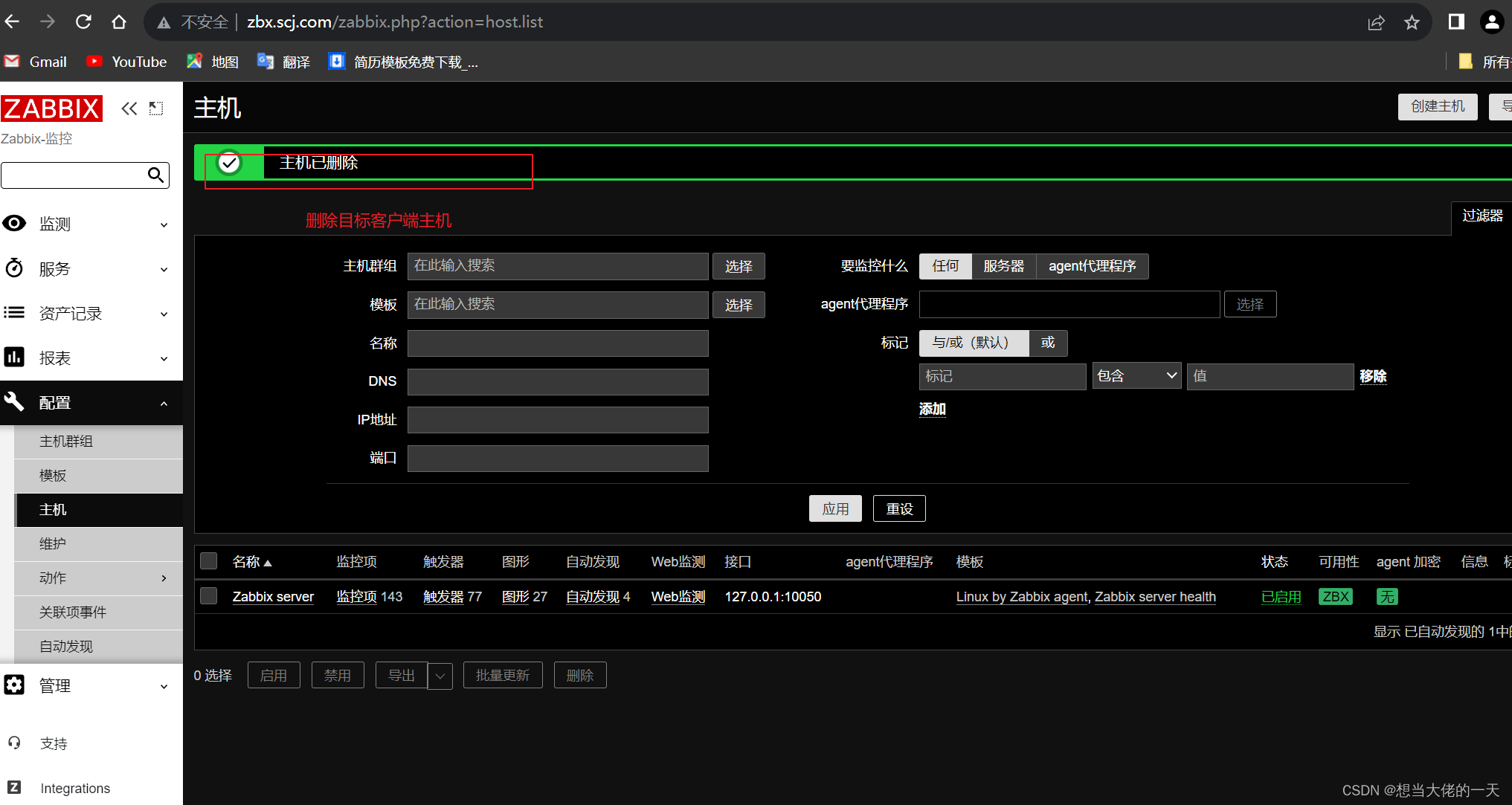Image resolution: width=1512 pixels, height=805 pixels.
Task: Reload the page with refresh icon
Action: click(83, 22)
